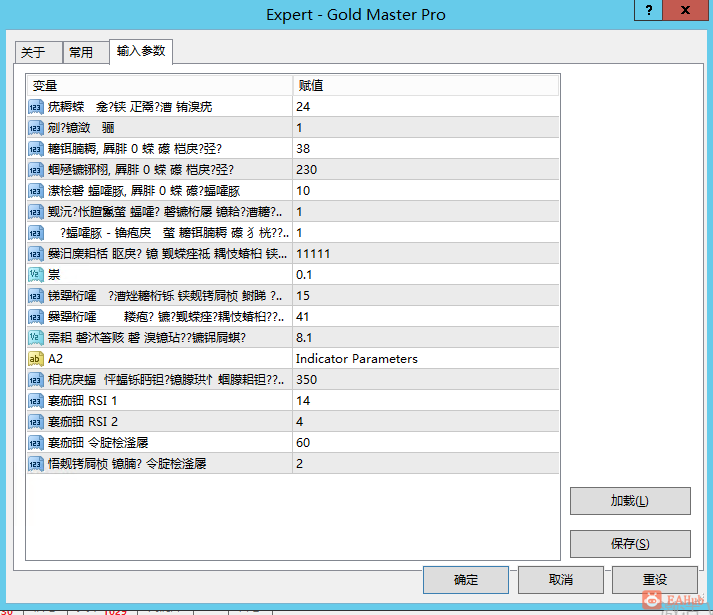The width and height of the screenshot is (713, 615).
Task: Switch to the 常用 tab
Action: pos(86,52)
